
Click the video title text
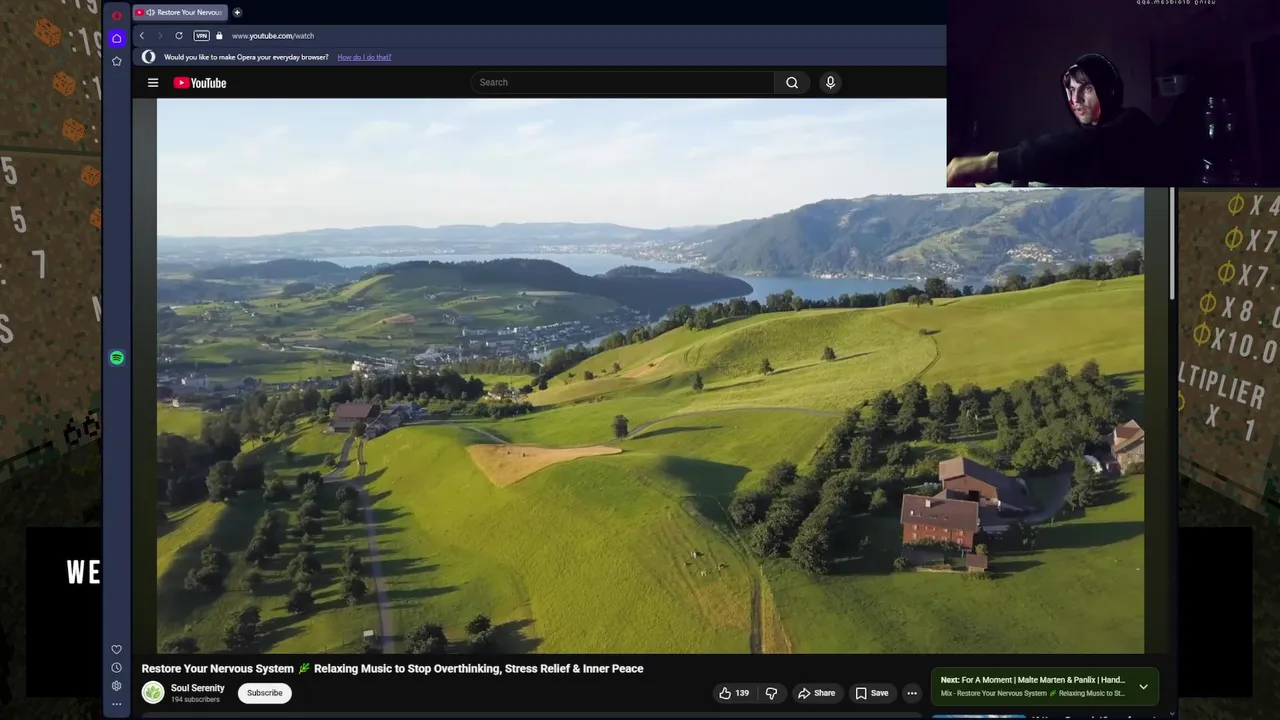tap(392, 669)
